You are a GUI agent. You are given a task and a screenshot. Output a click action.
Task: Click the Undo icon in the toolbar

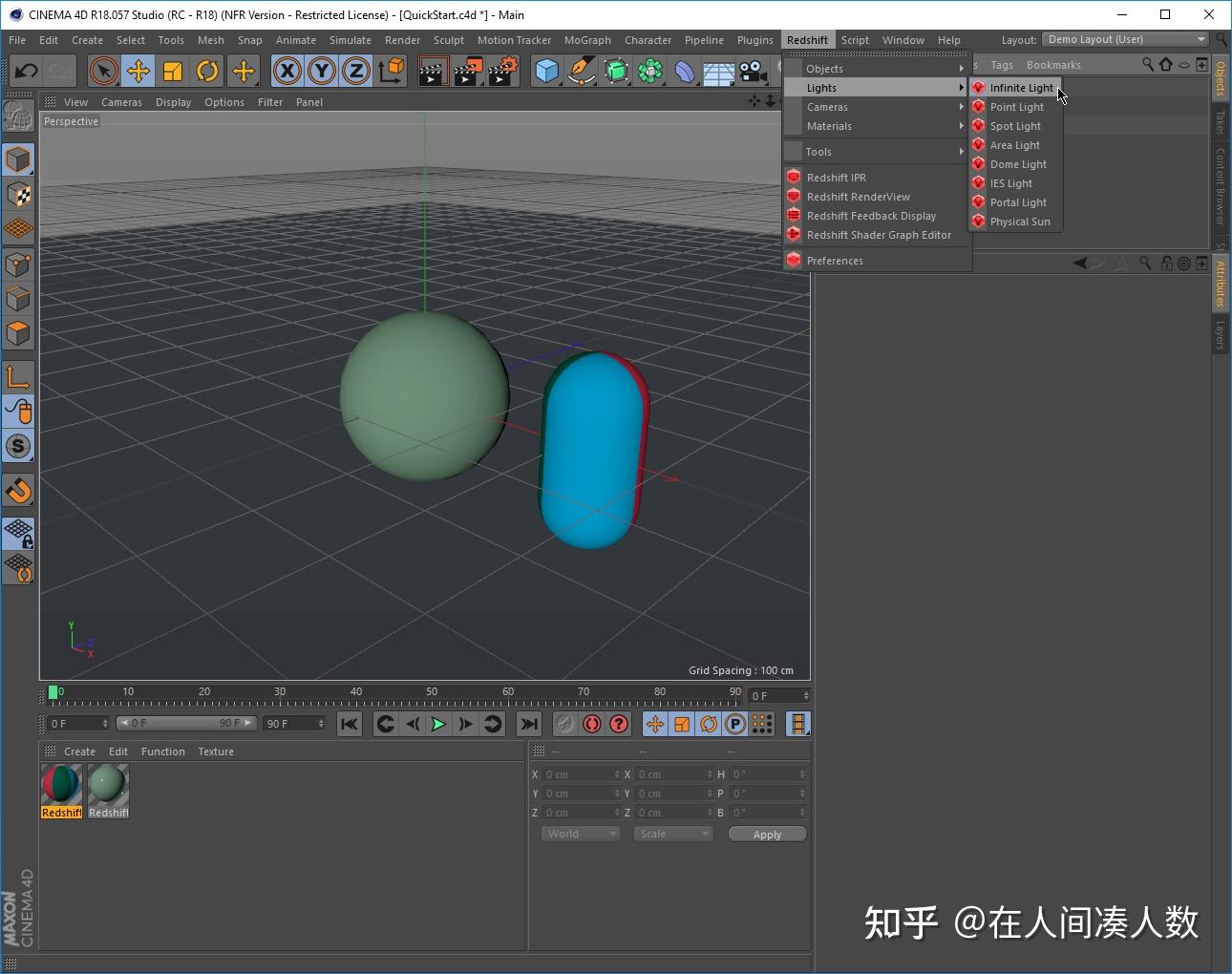pos(26,71)
